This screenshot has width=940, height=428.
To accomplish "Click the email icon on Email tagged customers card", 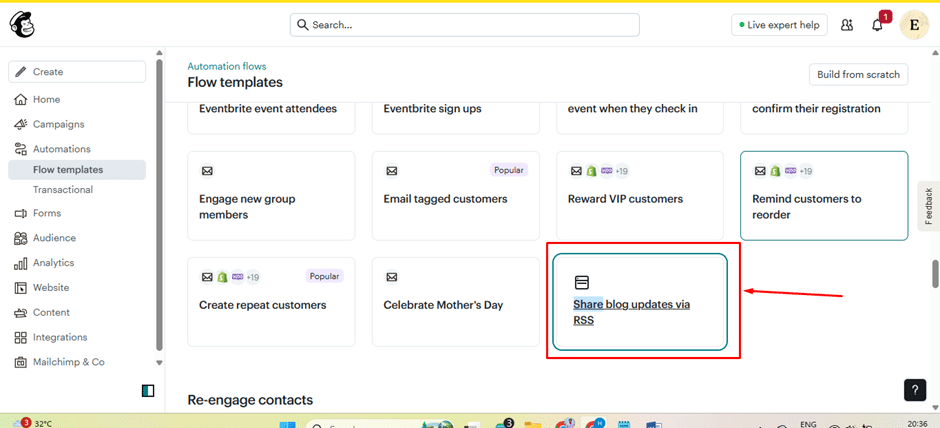I will [391, 171].
